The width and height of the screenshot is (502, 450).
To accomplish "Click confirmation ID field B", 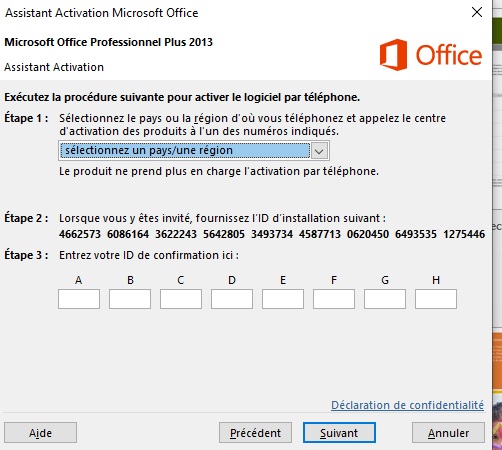I will [130, 299].
